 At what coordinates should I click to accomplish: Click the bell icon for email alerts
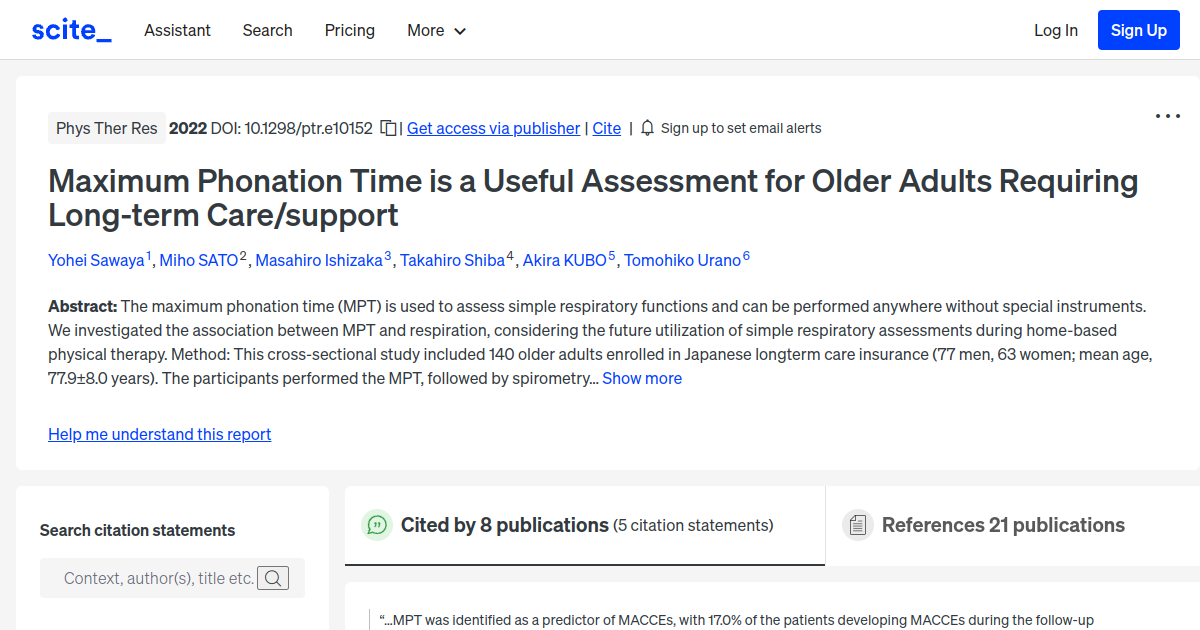coord(648,128)
